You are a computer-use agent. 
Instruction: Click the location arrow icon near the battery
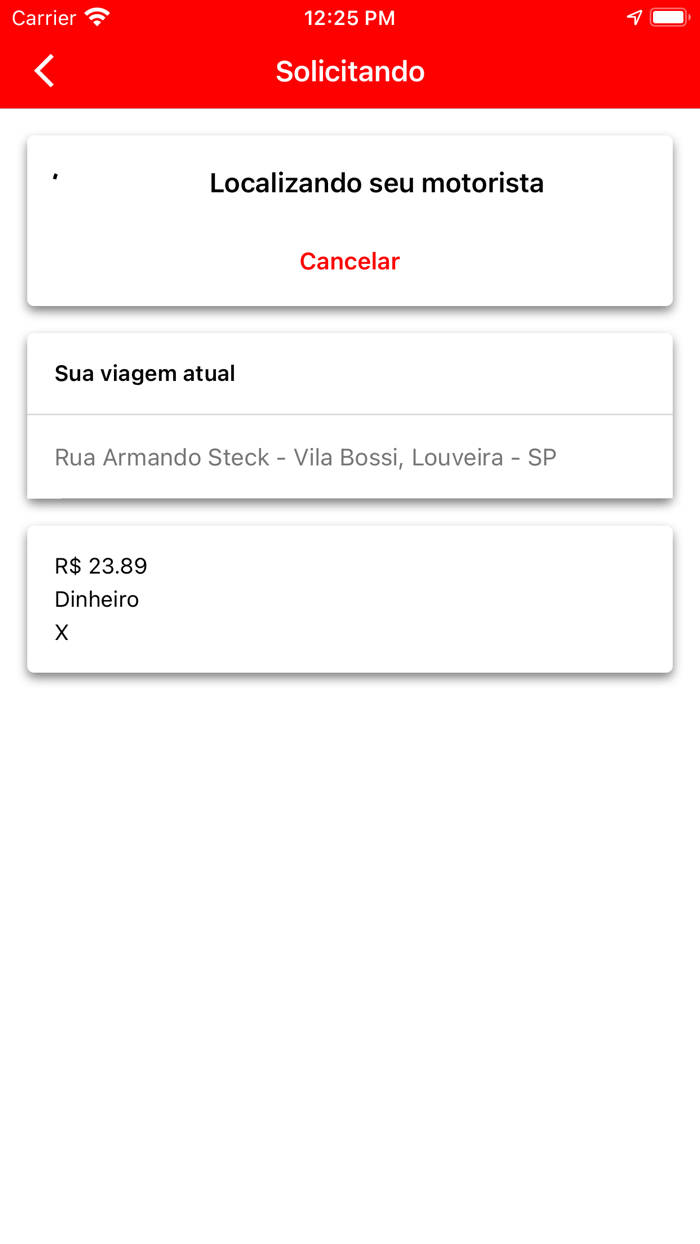coord(634,17)
